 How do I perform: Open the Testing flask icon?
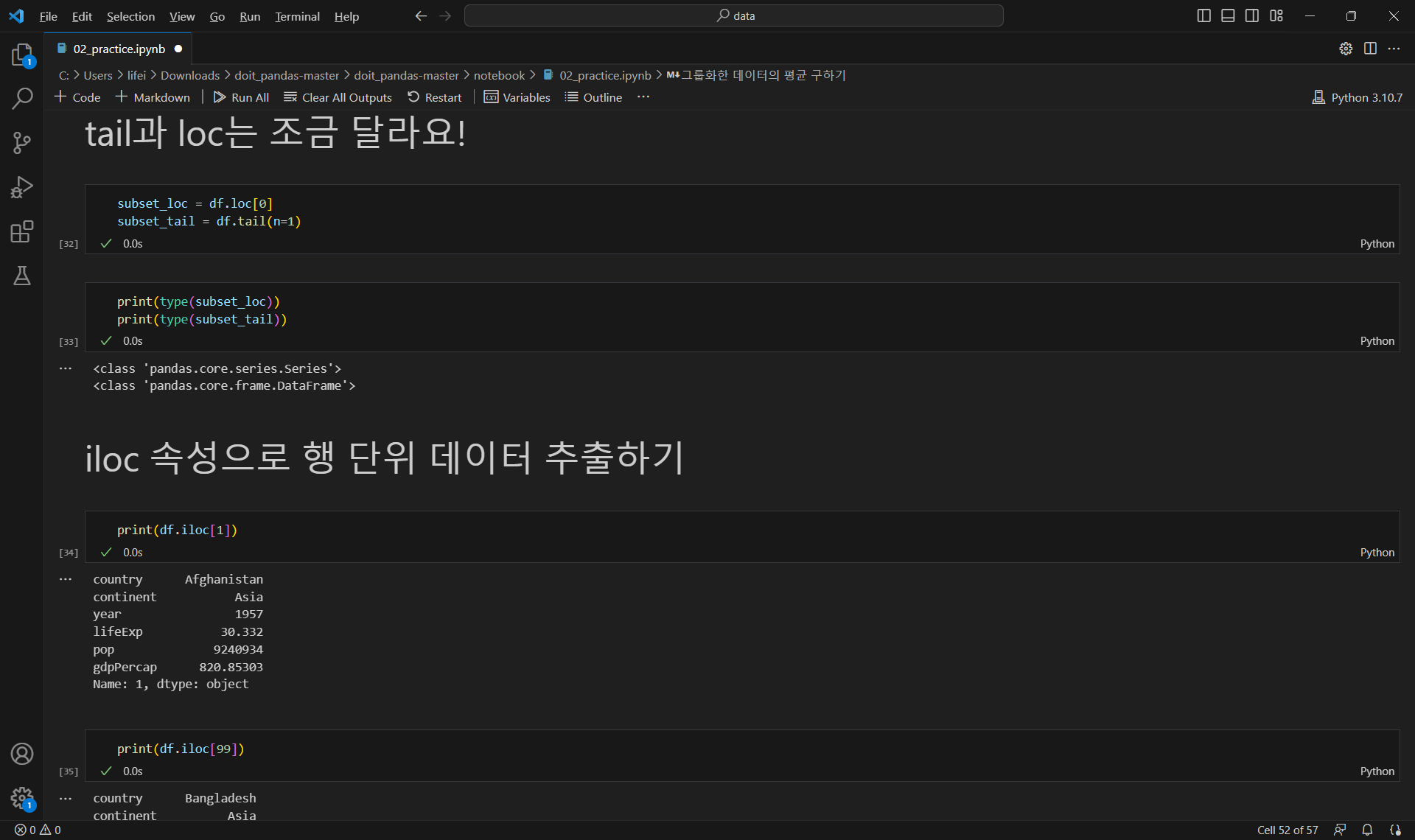click(x=22, y=276)
